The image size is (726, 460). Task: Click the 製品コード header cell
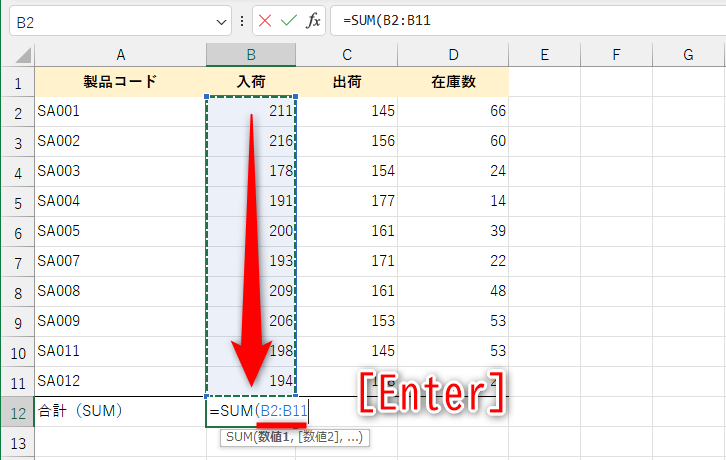120,82
